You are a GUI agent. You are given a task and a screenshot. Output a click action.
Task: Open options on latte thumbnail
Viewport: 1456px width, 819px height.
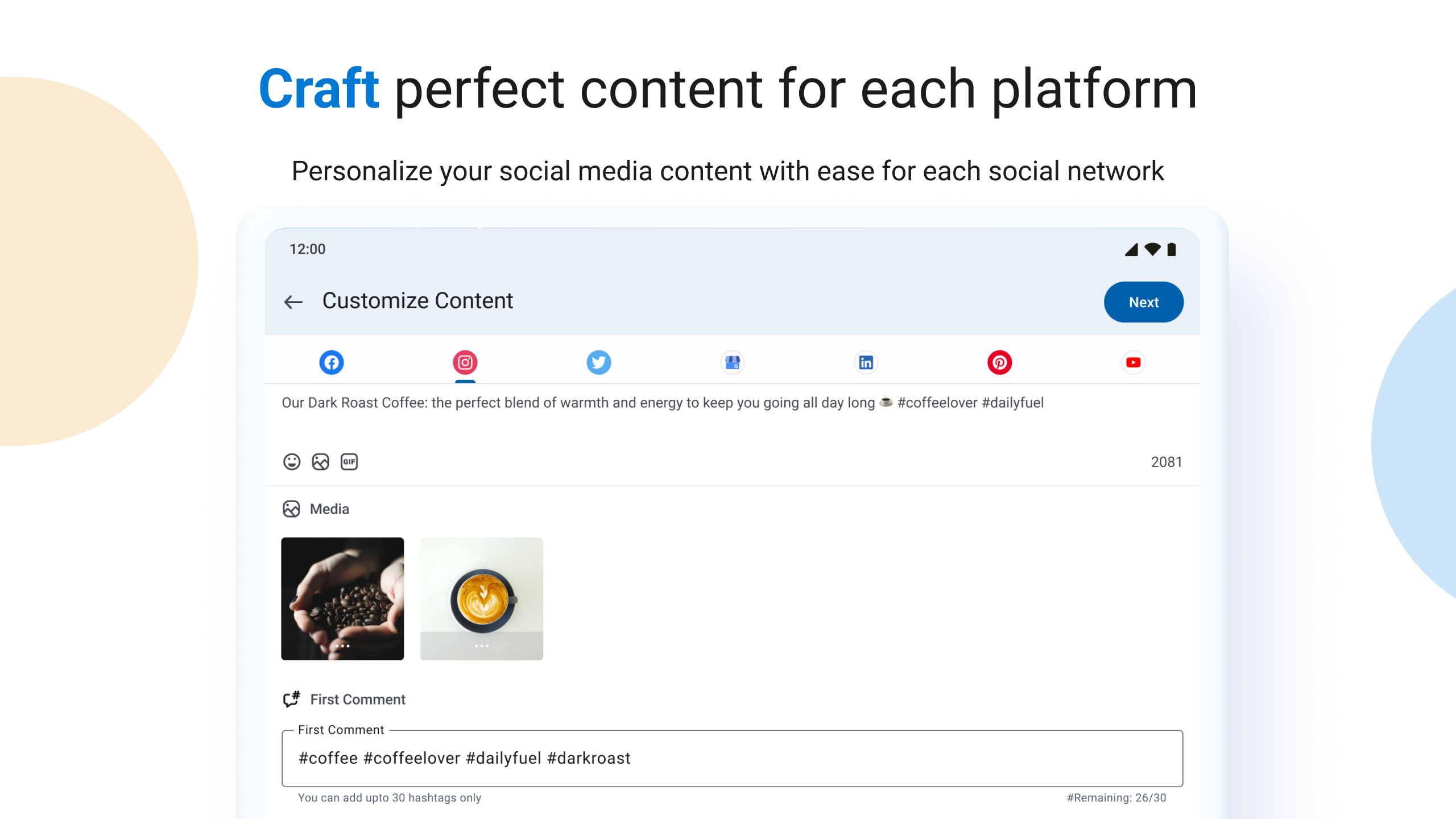click(482, 646)
